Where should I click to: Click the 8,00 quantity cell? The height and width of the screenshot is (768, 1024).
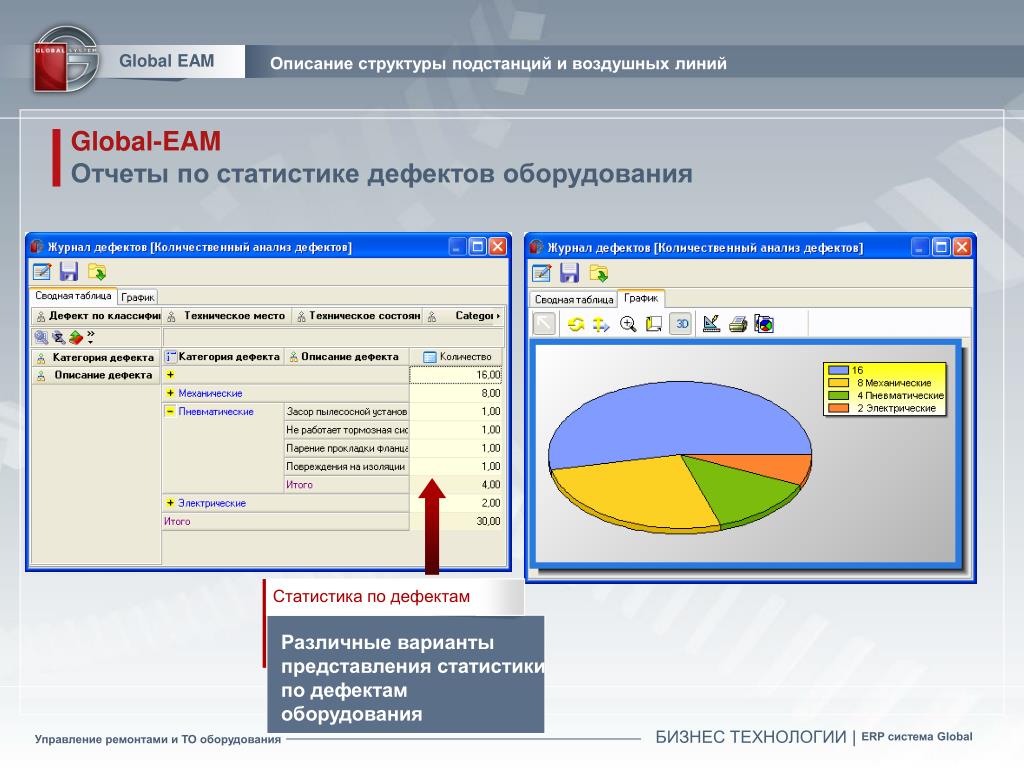point(456,393)
